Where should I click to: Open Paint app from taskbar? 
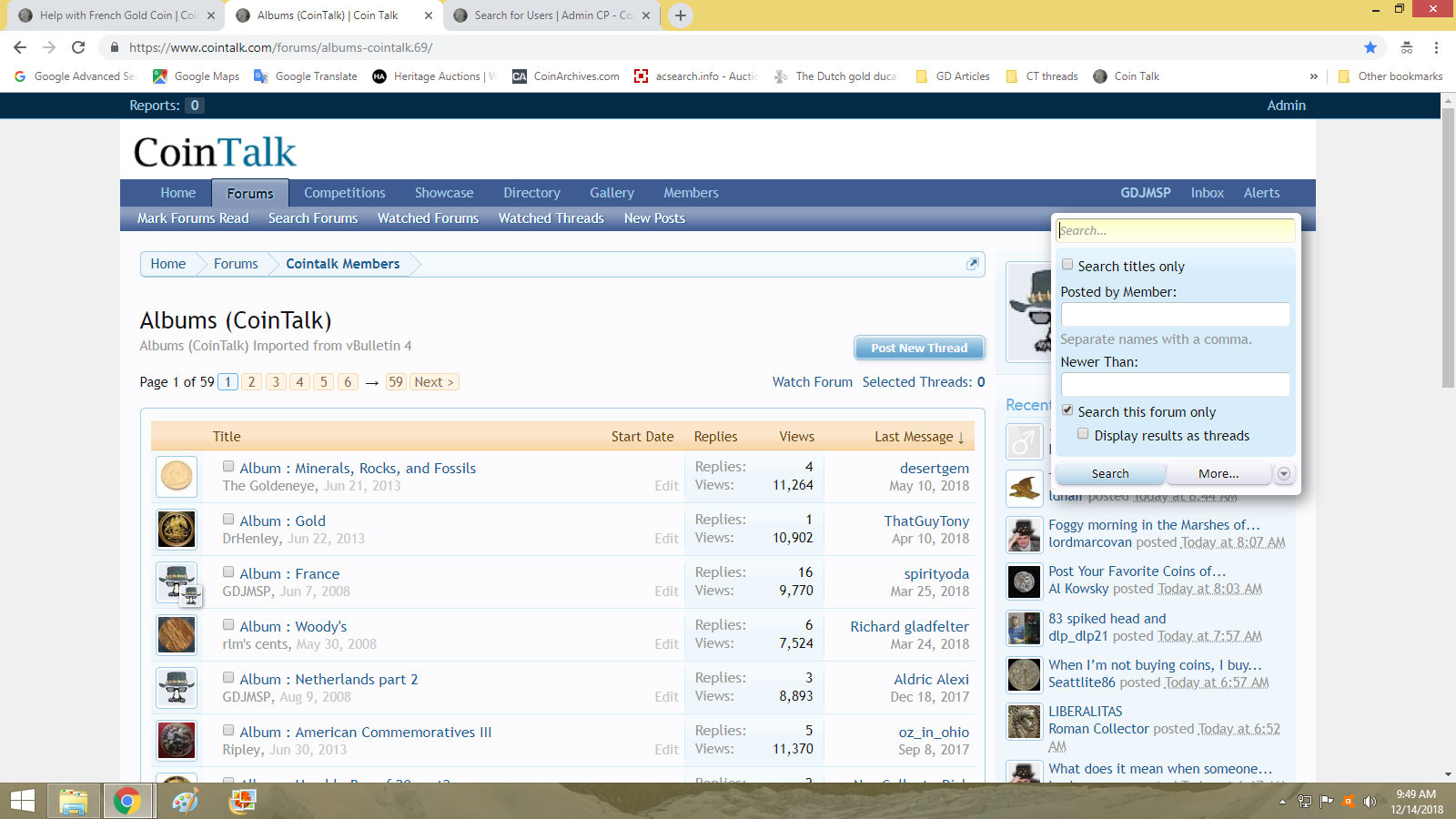[x=185, y=801]
